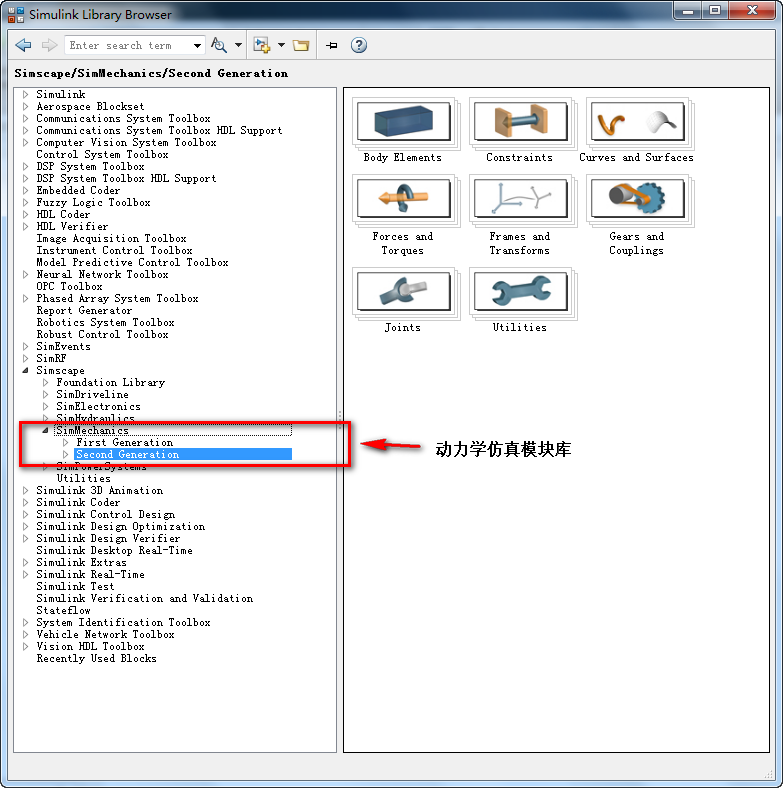Expand the Second Generation node
This screenshot has height=788, width=783.
pos(65,454)
